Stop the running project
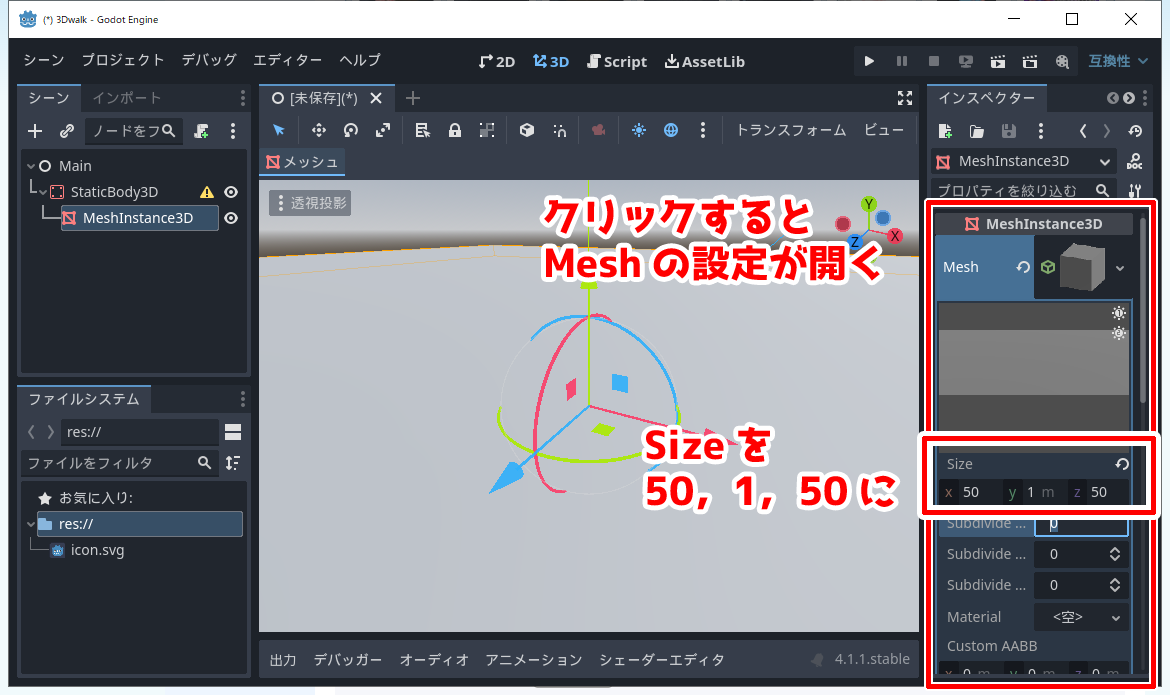Viewport: 1170px width, 695px height. (x=933, y=61)
